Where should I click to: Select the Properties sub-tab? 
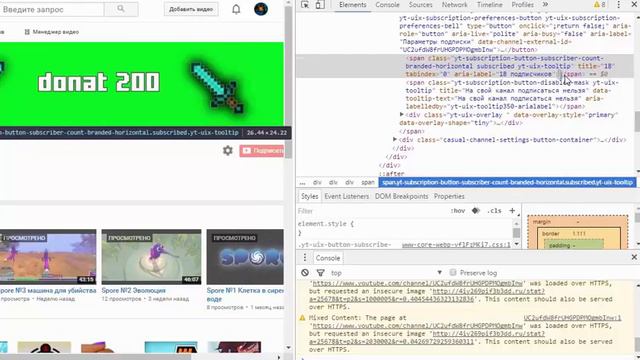pyautogui.click(x=449, y=196)
